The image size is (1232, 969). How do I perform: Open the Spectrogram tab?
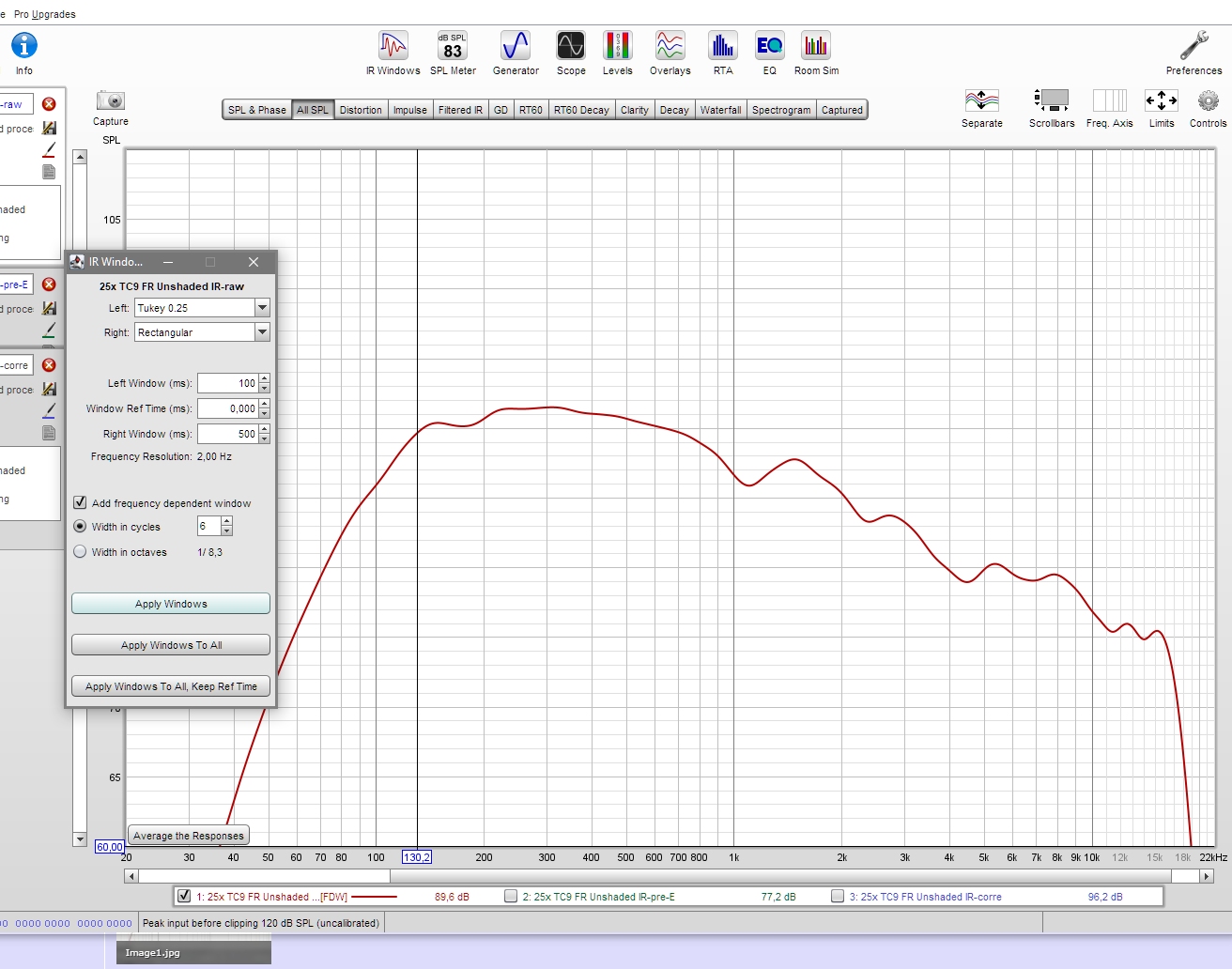tap(781, 110)
